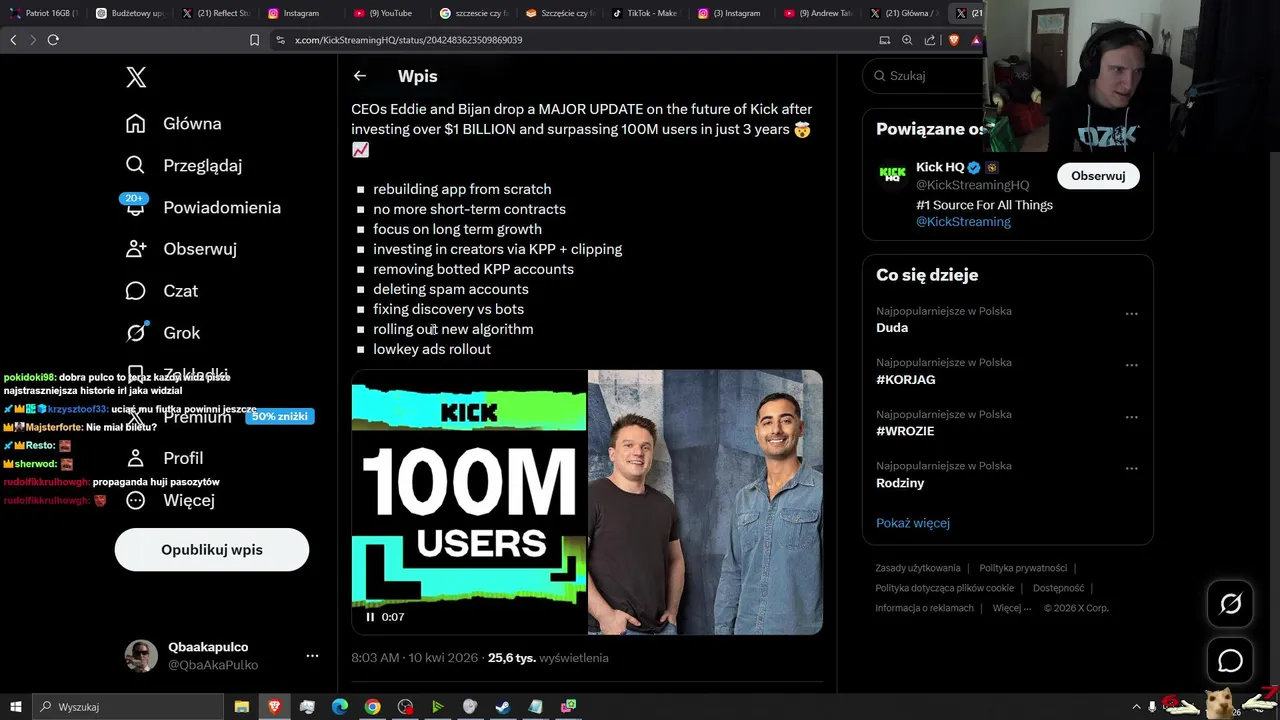1280x720 pixels.
Task: Click the zoom magnifier in address bar
Action: 907,40
